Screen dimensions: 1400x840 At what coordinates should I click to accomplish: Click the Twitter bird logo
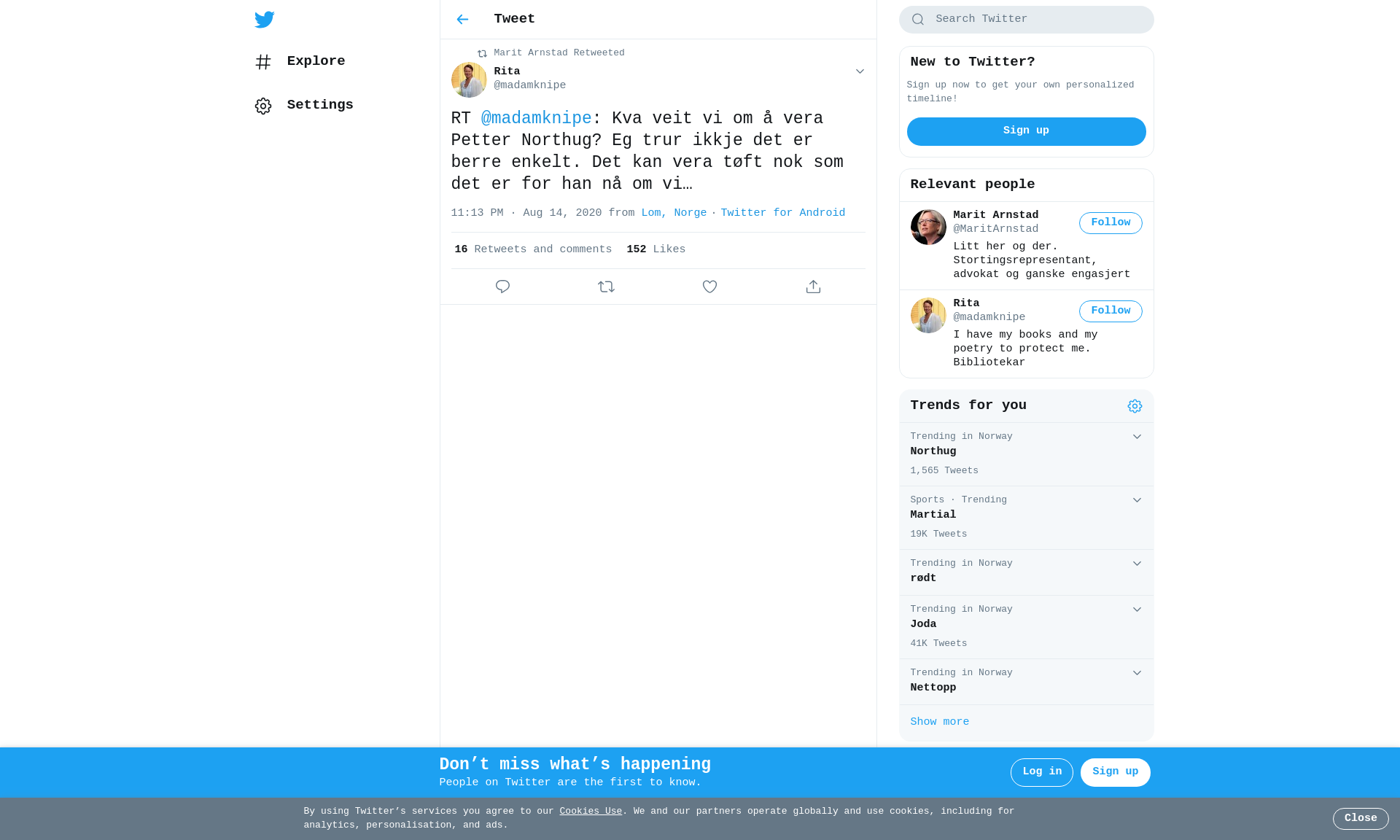pyautogui.click(x=264, y=20)
